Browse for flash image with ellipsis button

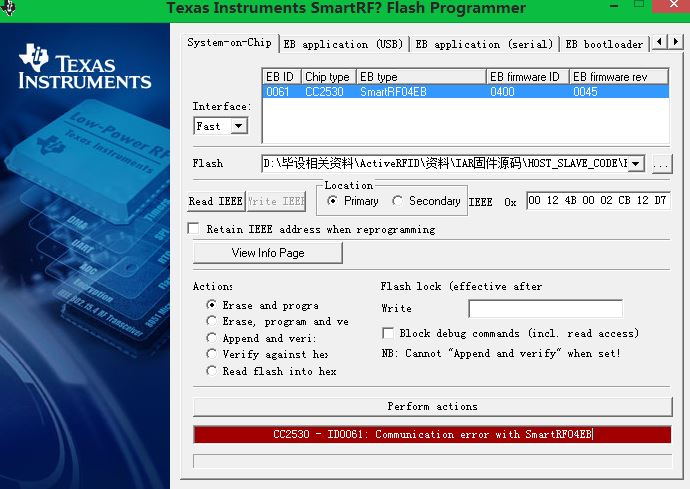tap(661, 164)
